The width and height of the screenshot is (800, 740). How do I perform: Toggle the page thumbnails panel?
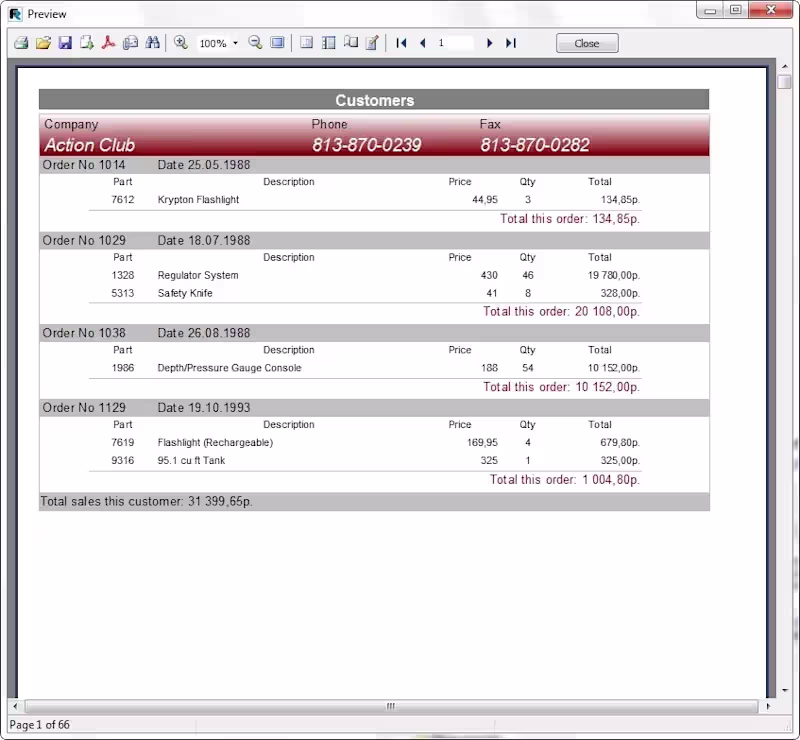pos(329,43)
